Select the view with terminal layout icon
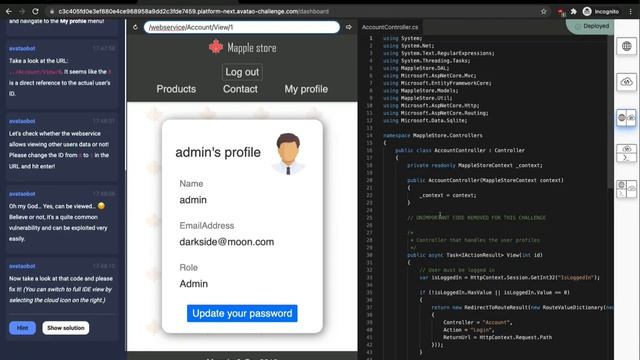The height and width of the screenshot is (360, 640). (627, 153)
